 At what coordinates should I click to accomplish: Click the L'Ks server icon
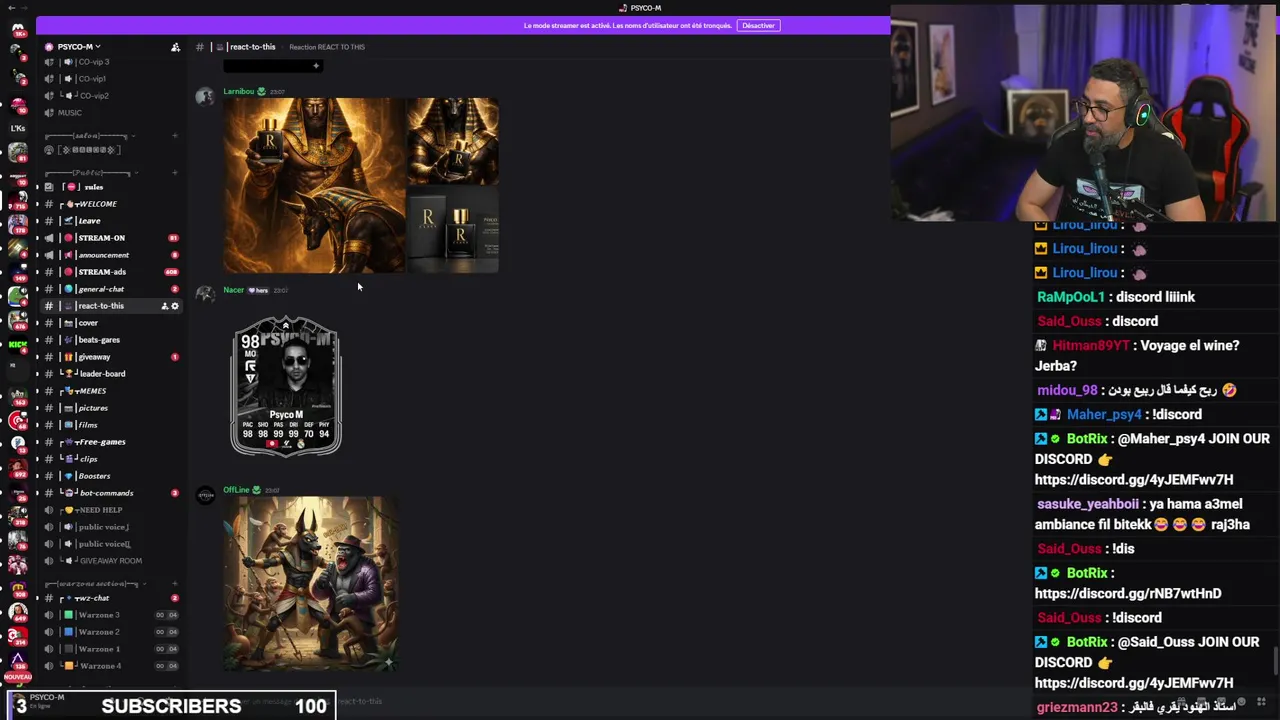(18, 128)
